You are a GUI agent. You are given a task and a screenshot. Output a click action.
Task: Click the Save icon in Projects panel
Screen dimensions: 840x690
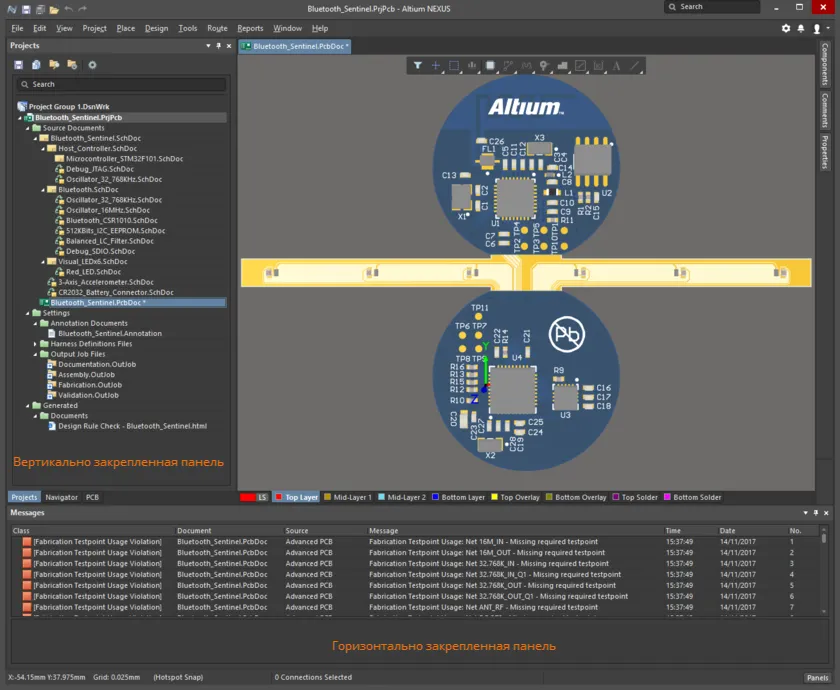click(x=18, y=65)
